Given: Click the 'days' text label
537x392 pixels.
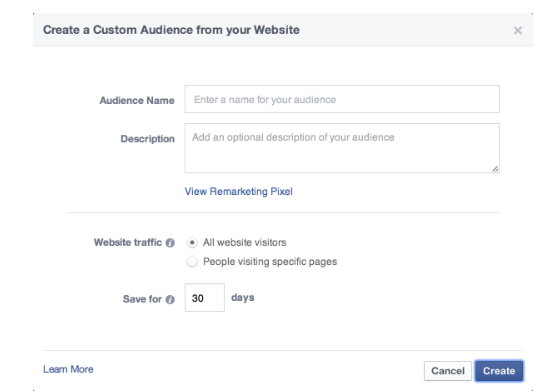Looking at the screenshot, I should pyautogui.click(x=242, y=298).
